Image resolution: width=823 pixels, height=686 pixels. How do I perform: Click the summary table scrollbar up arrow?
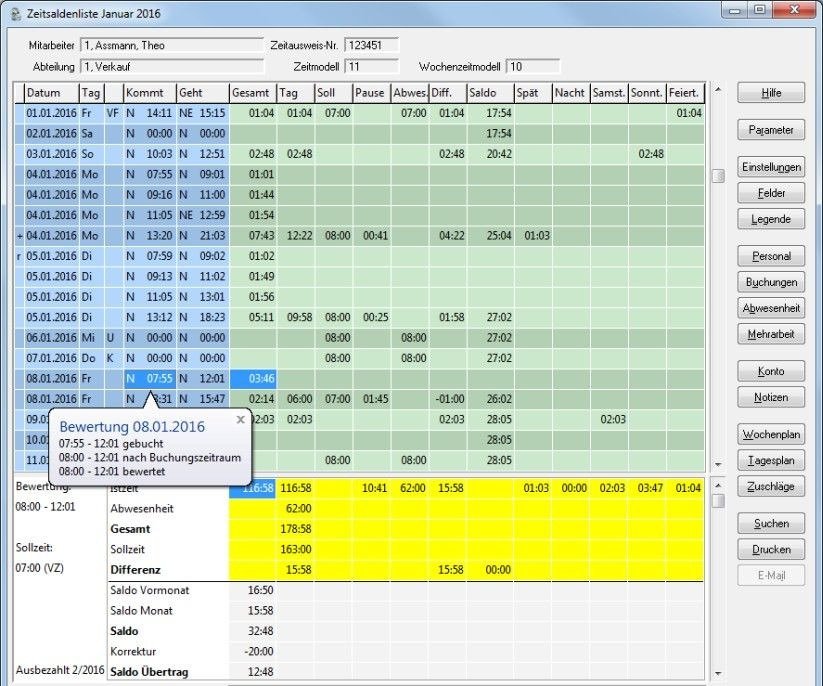pos(718,486)
